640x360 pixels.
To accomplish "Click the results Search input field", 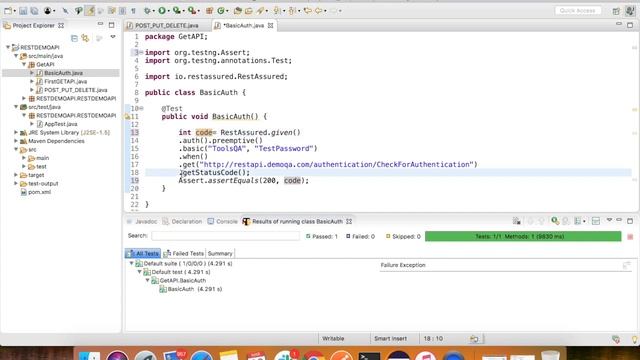I will (225, 236).
